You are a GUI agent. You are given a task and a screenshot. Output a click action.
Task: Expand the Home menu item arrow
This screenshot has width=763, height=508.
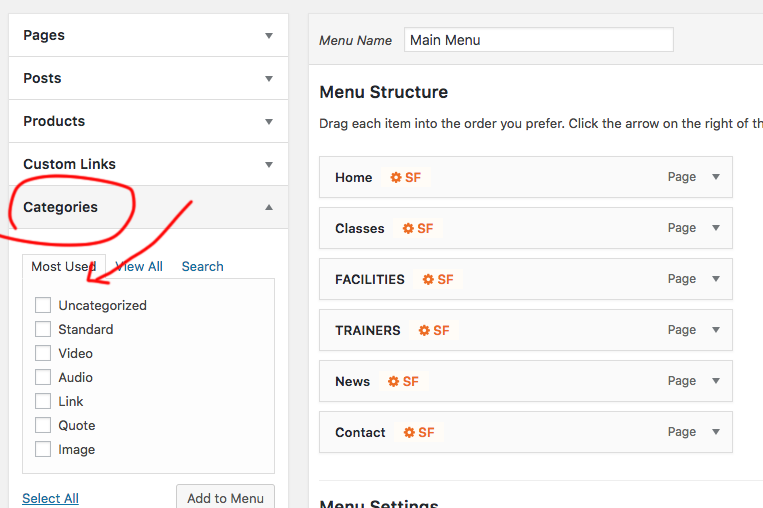click(x=716, y=177)
